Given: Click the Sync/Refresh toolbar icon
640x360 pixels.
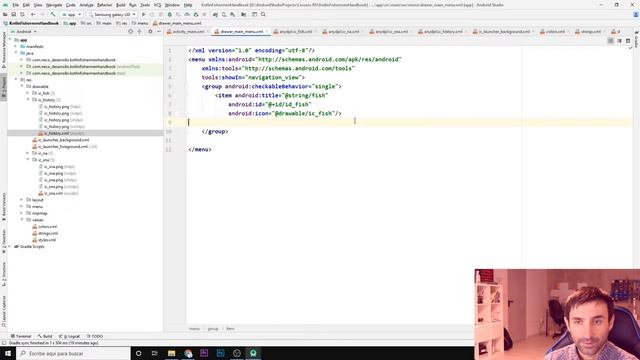Looking at the screenshot, I should tap(22, 14).
